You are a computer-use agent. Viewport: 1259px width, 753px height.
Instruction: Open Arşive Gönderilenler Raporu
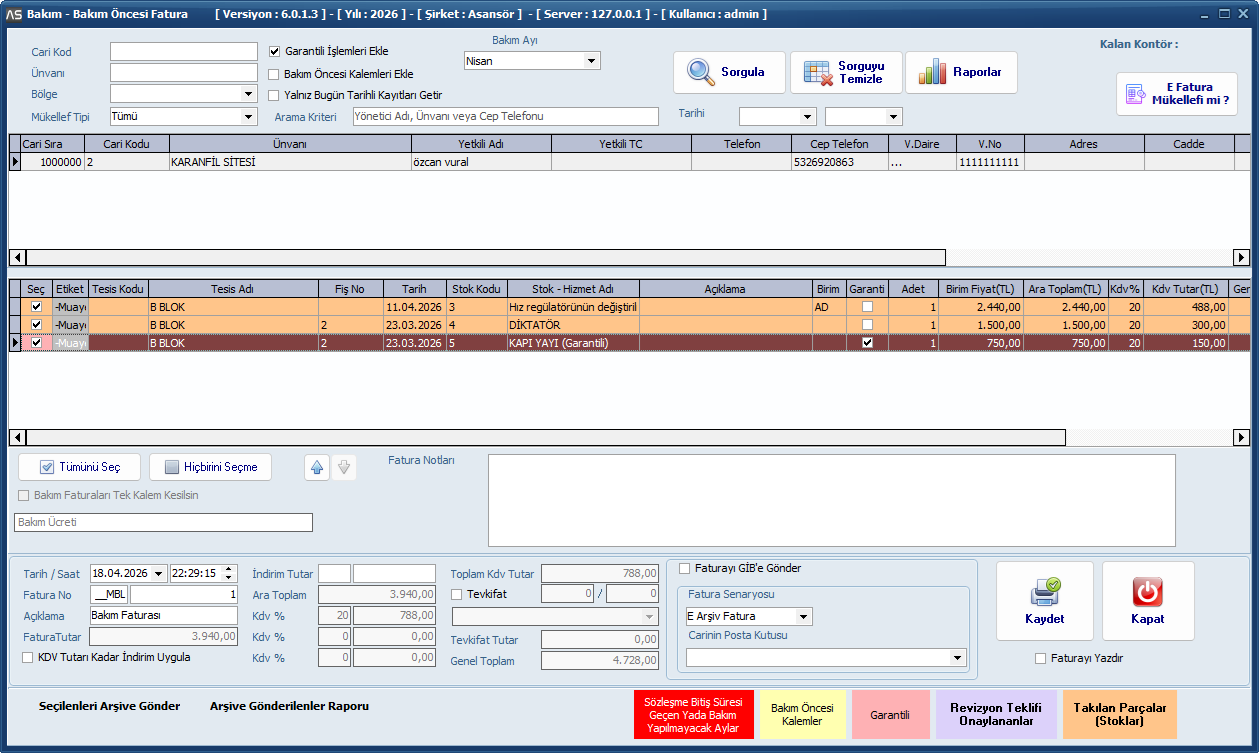(x=289, y=706)
